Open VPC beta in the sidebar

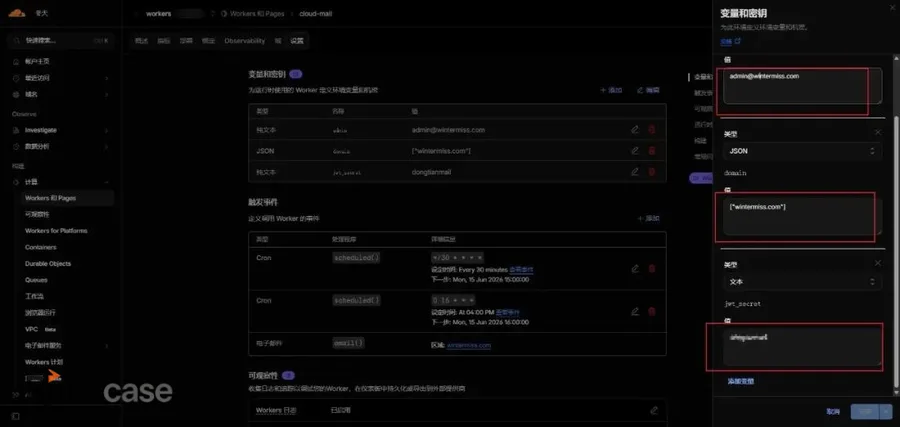click(x=40, y=329)
